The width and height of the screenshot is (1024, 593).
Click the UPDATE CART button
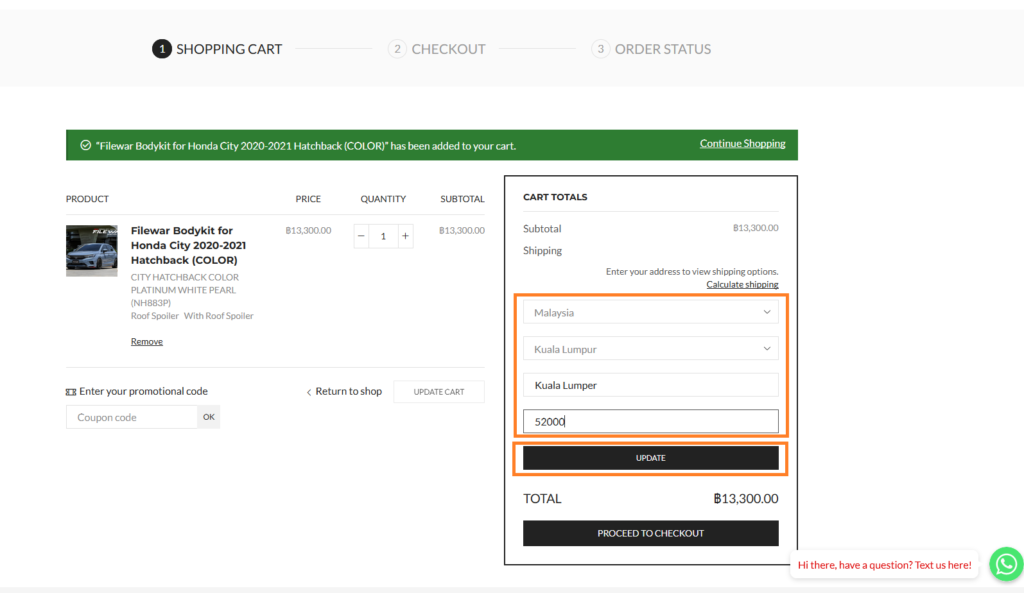pyautogui.click(x=439, y=392)
